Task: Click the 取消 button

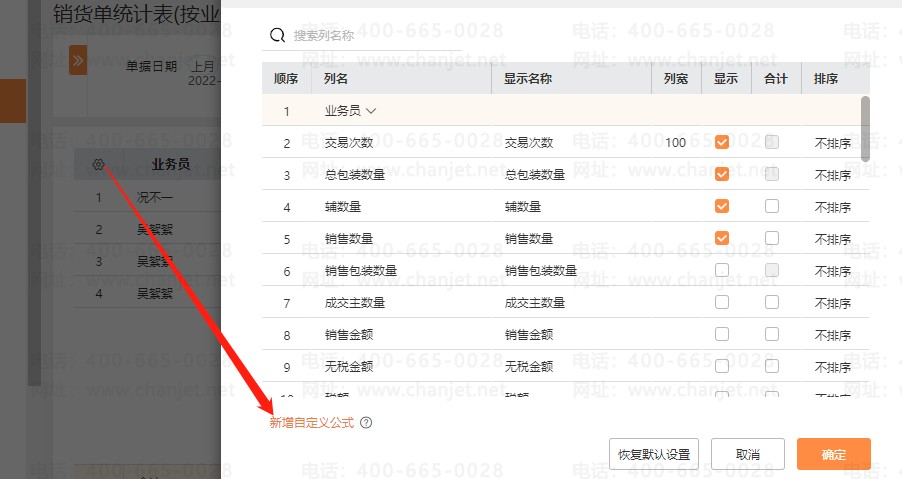Action: 748,454
